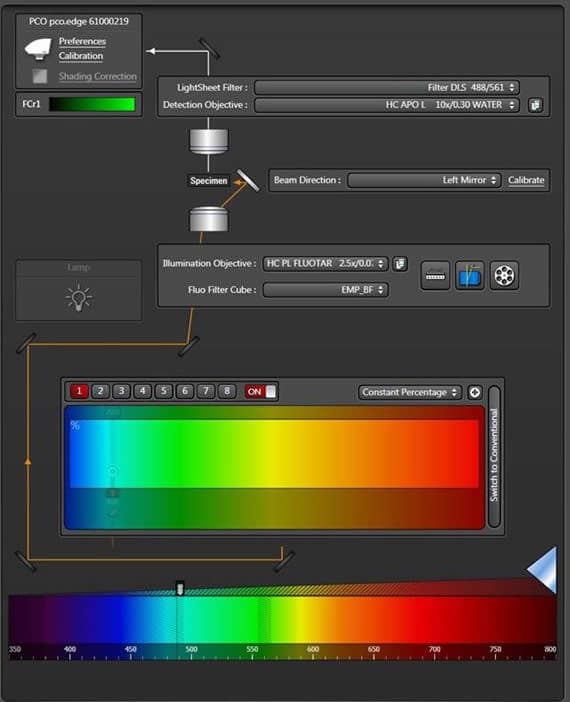
Task: Click the ruler-like icon in illumination panel
Action: [435, 275]
